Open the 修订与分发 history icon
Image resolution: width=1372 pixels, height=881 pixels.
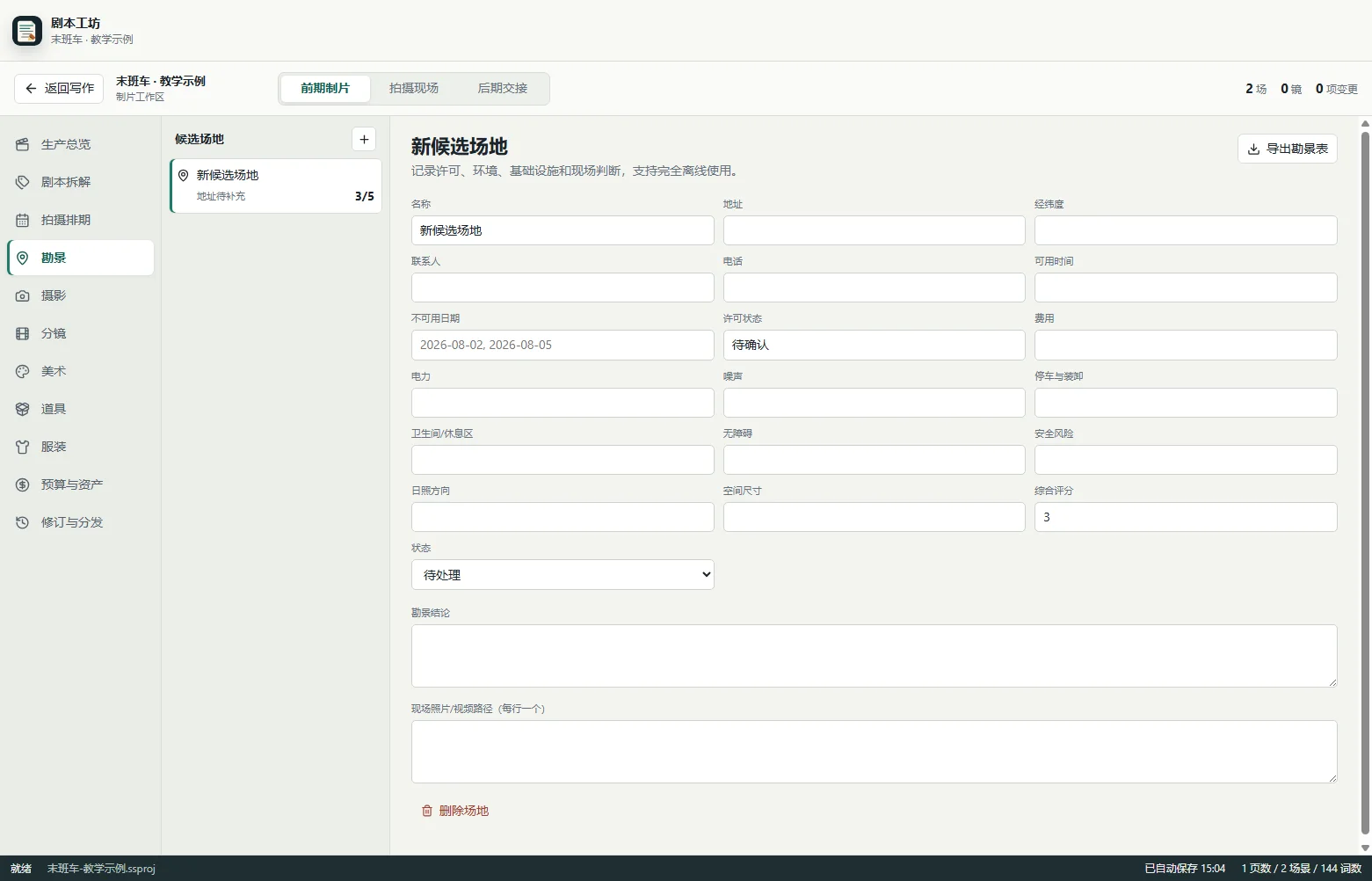[x=23, y=522]
